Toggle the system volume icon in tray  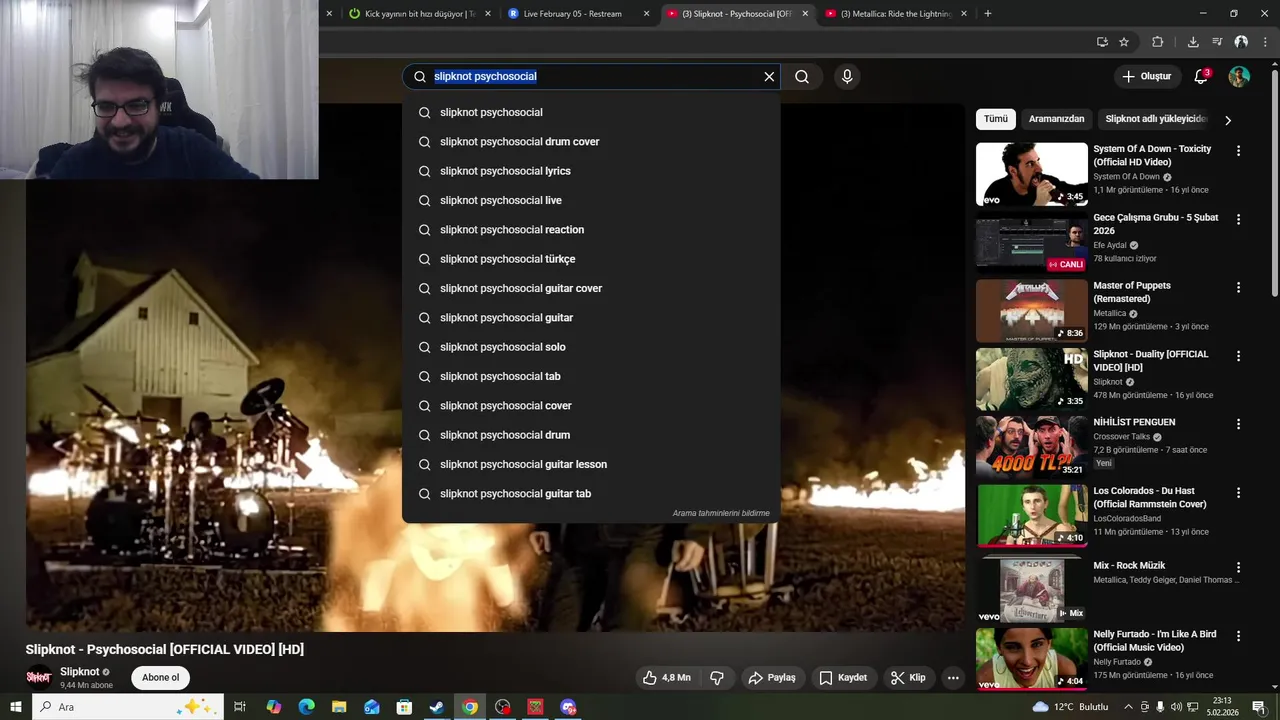[x=1176, y=707]
